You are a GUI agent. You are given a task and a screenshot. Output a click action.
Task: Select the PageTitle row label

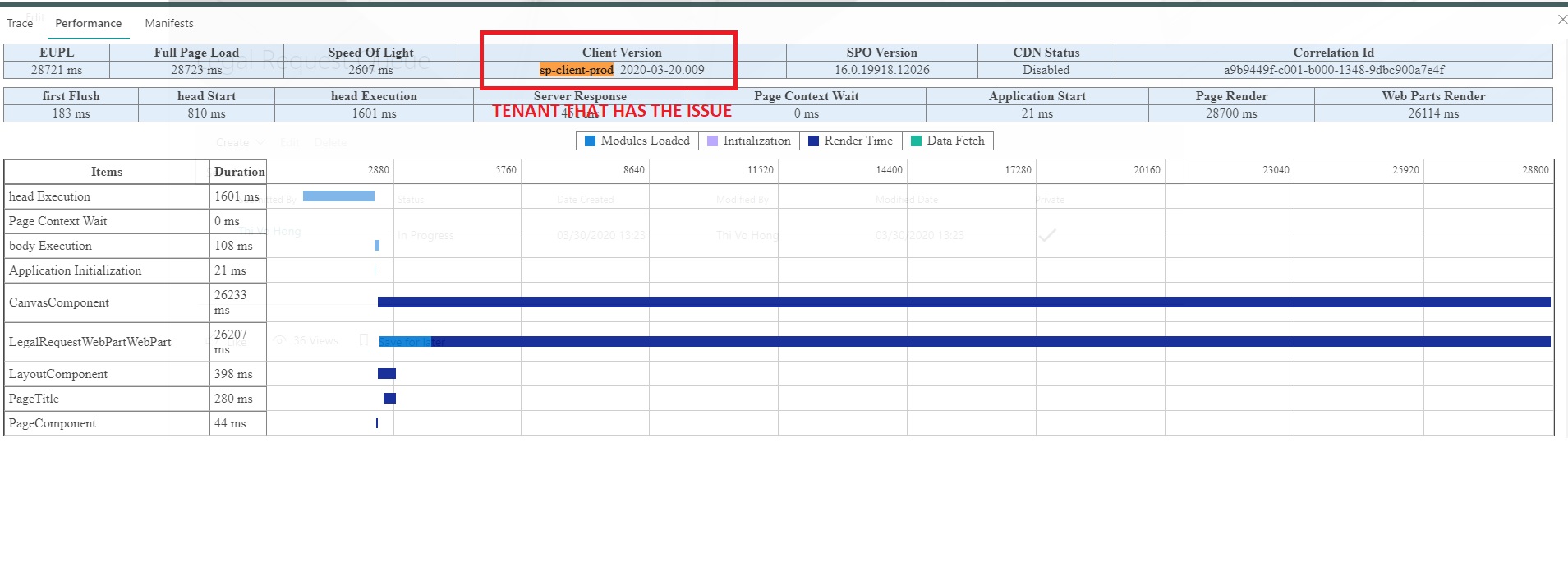click(34, 399)
